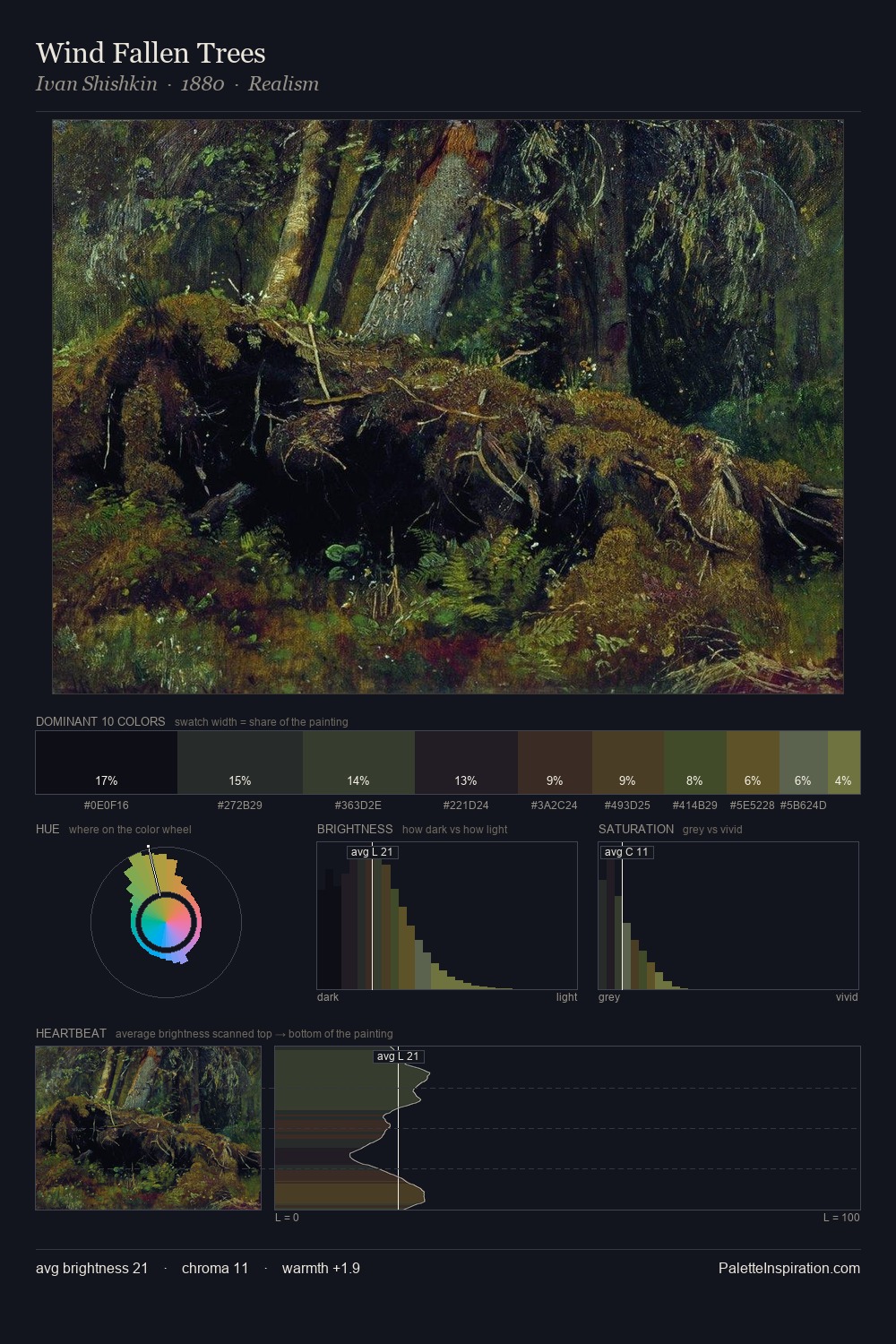
Task: Click the "DOMINANT 10 COLORS" heading
Action: tap(100, 721)
